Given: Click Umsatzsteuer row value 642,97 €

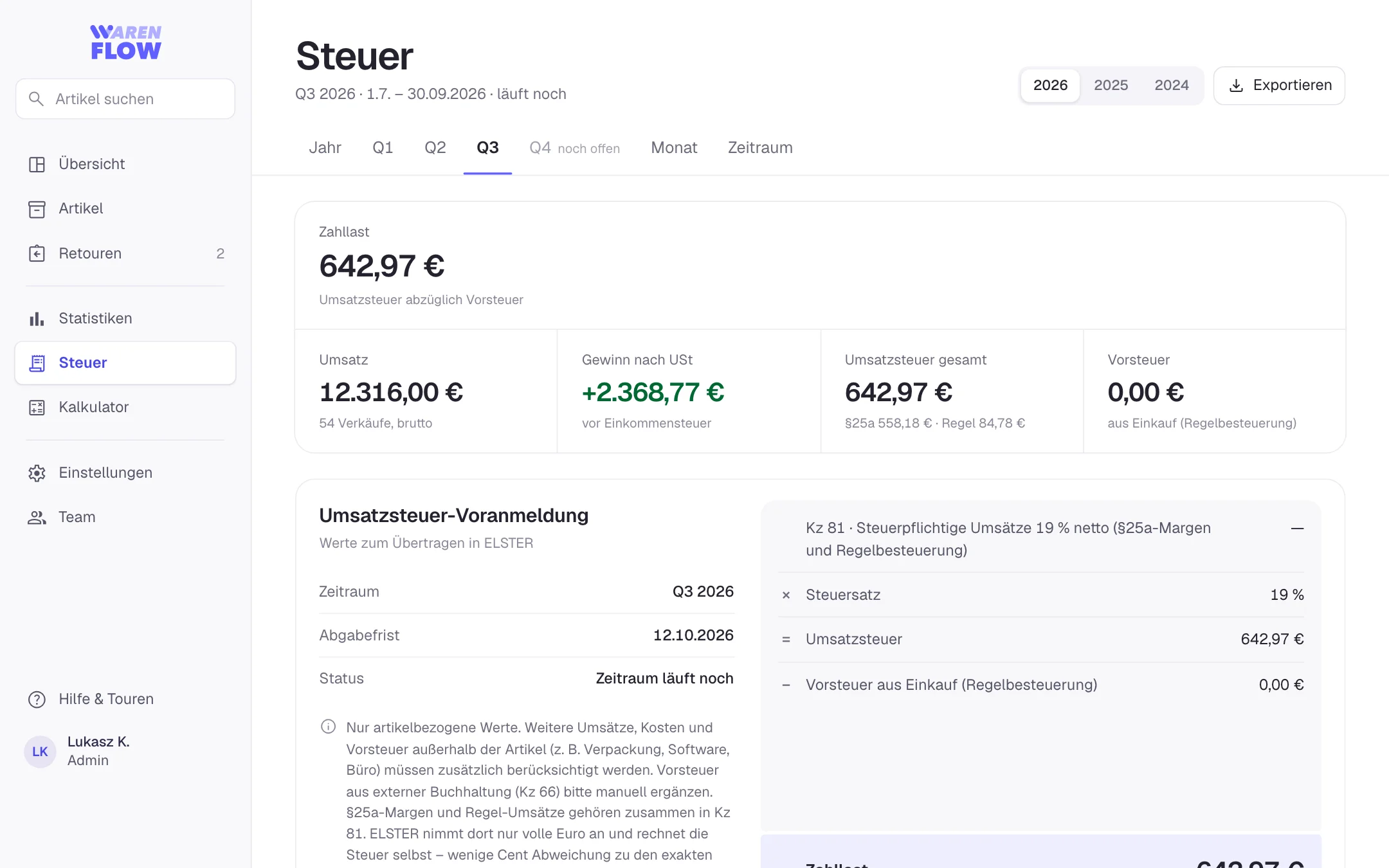Looking at the screenshot, I should (x=1272, y=639).
